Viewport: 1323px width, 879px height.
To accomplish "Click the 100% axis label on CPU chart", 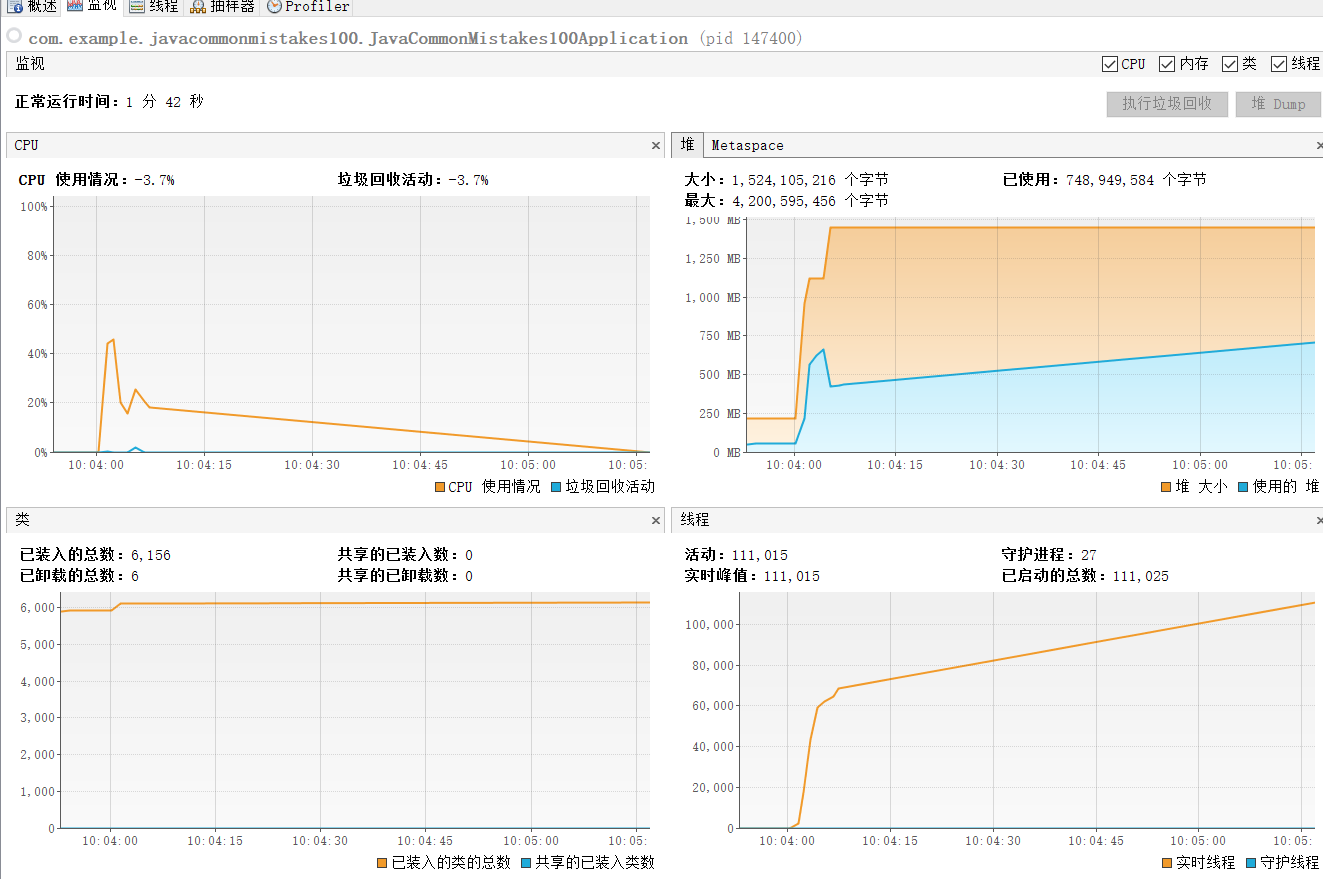I will pyautogui.click(x=33, y=206).
